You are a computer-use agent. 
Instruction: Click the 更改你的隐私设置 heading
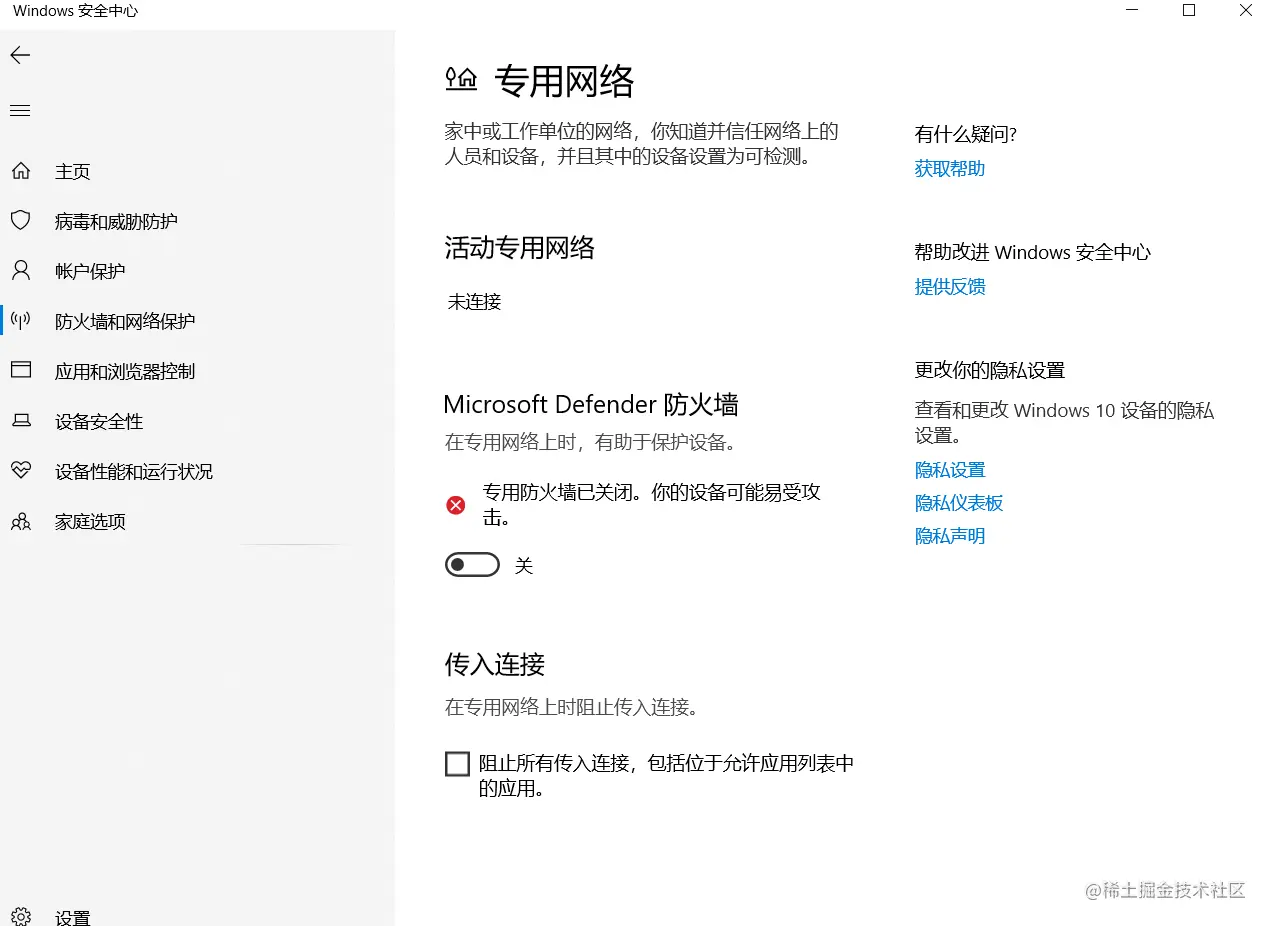(990, 370)
